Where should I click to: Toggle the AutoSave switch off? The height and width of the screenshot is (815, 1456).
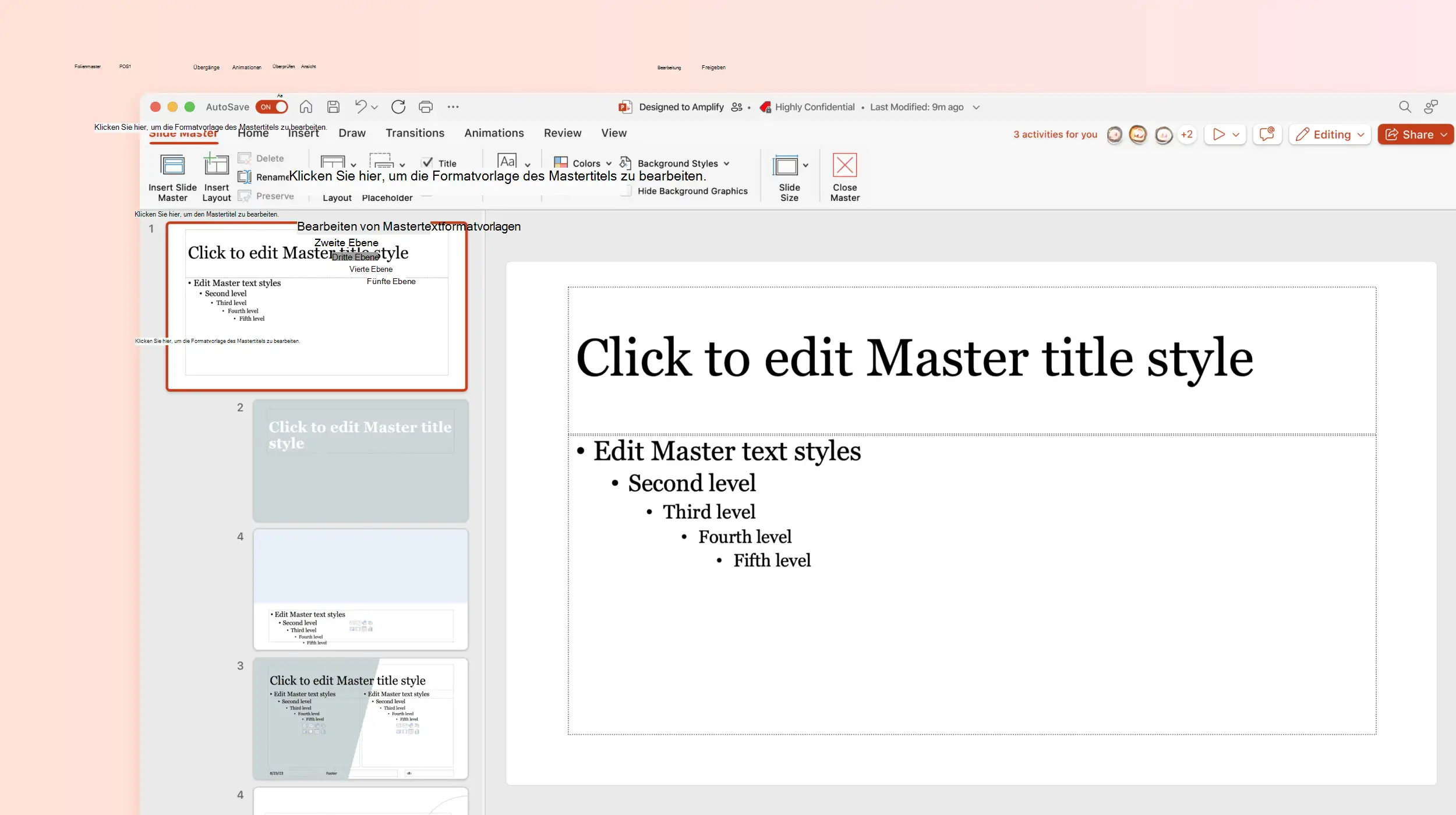[x=272, y=107]
